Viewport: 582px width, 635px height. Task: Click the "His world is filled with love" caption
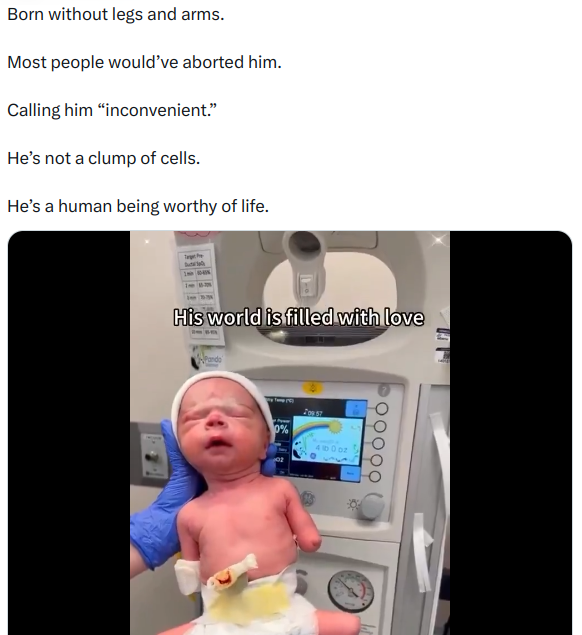[298, 318]
